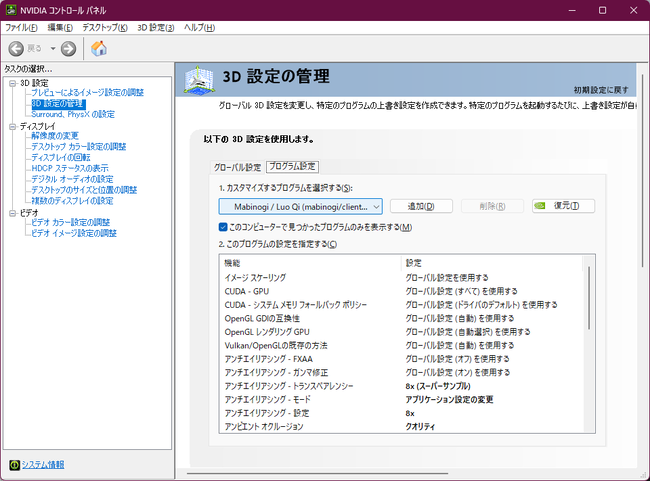Viewport: 650px width, 481px height.
Task: Collapse the ディスプレイ tree node
Action: click(x=13, y=126)
